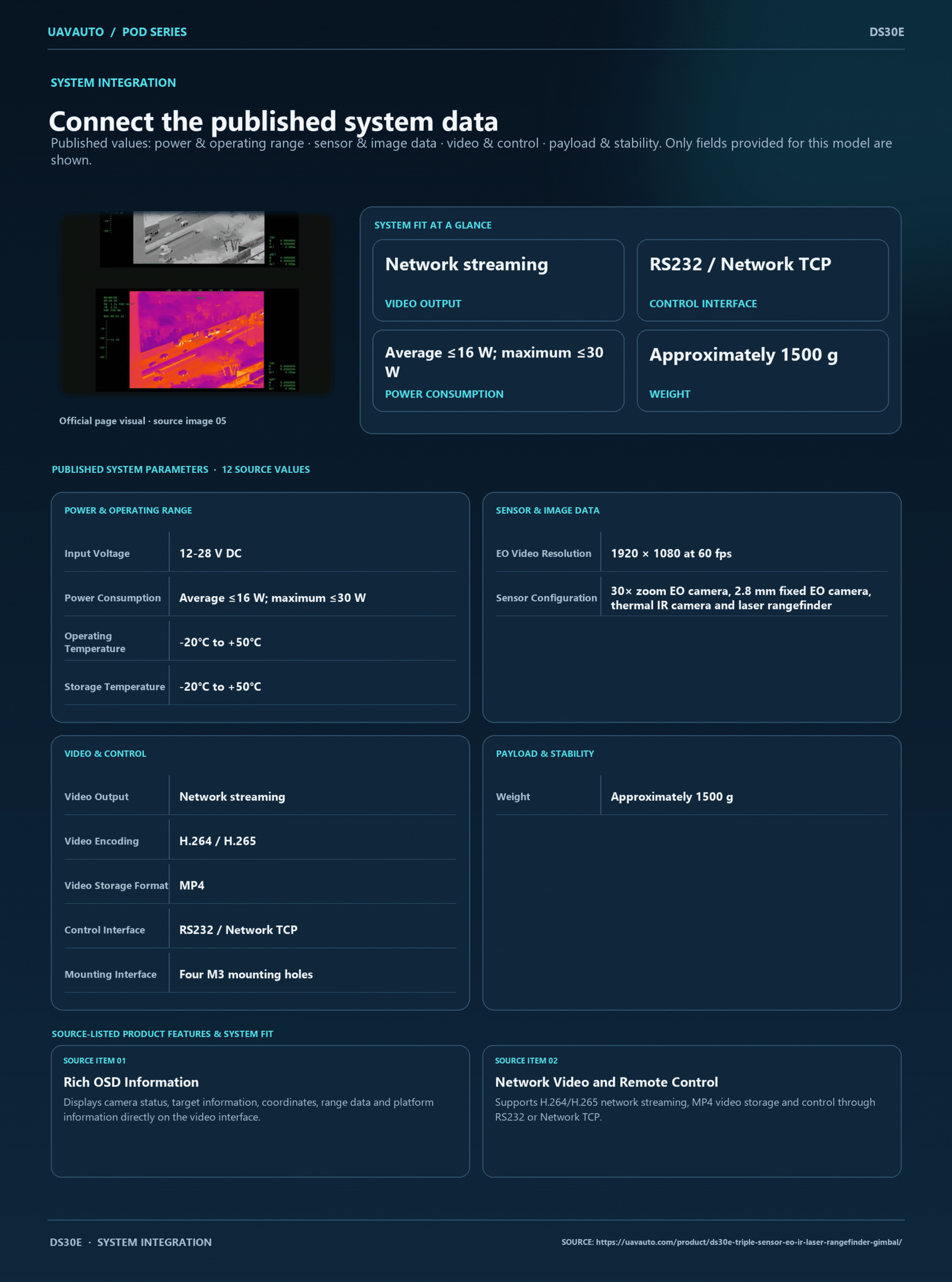Click the 'Connect the published system data' heading

[x=274, y=121]
